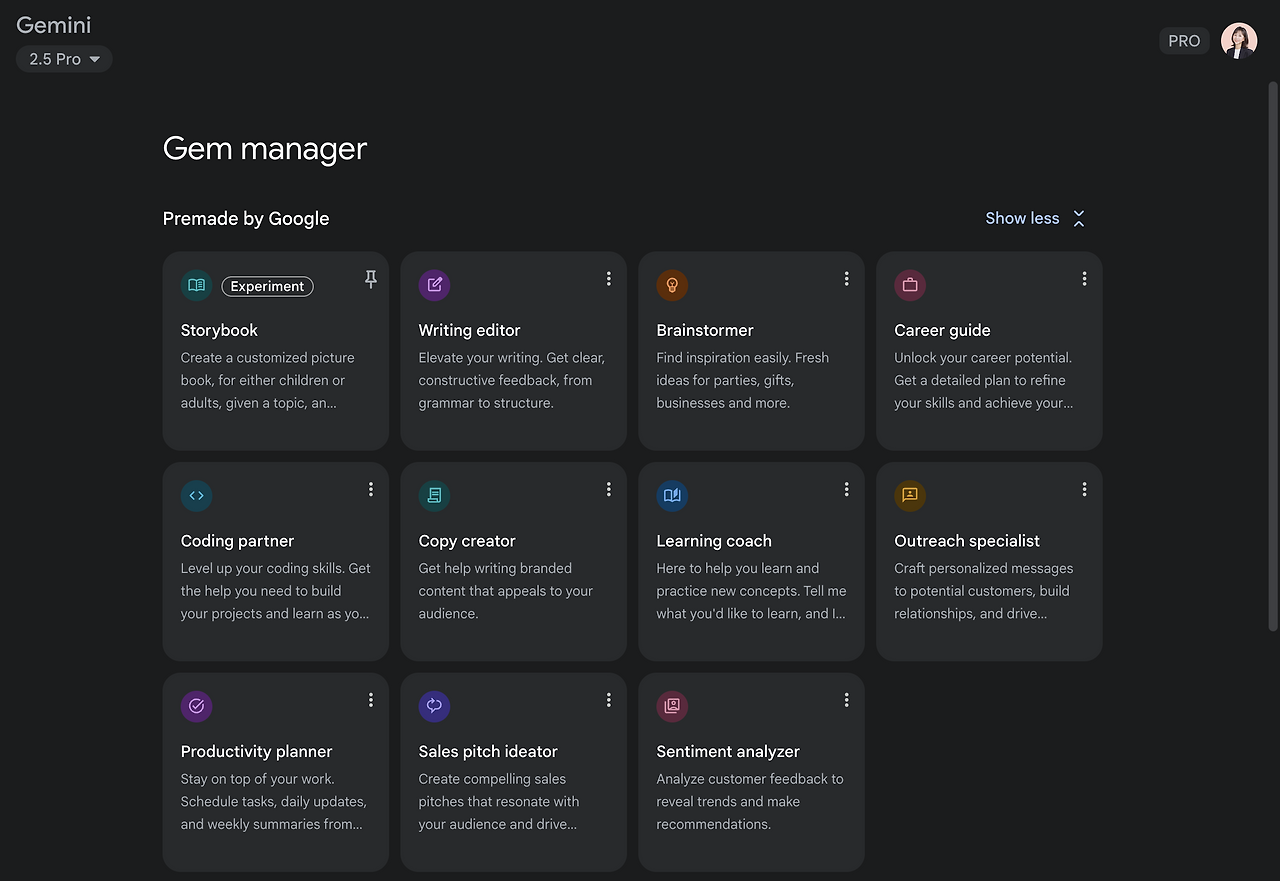This screenshot has height=881, width=1280.
Task: Collapse premade gems with Show less
Action: click(x=1035, y=218)
